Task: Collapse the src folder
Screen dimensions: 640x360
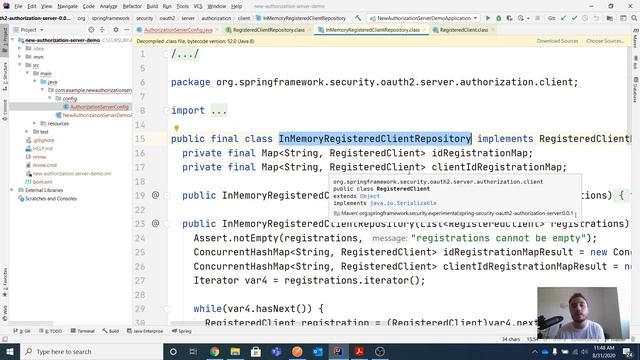Action: click(x=20, y=65)
